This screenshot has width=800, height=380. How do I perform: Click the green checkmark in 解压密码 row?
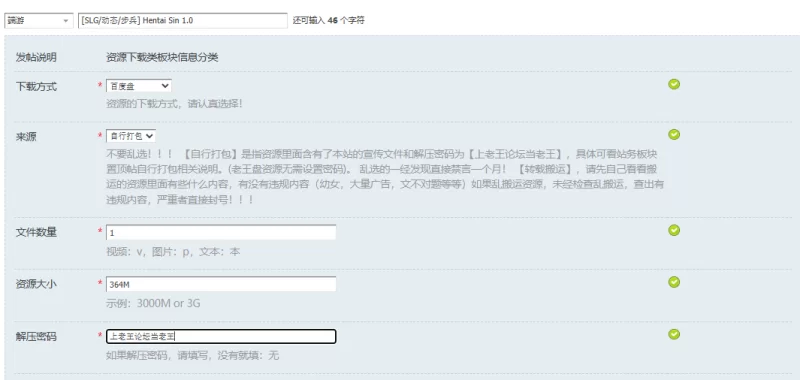(x=674, y=334)
